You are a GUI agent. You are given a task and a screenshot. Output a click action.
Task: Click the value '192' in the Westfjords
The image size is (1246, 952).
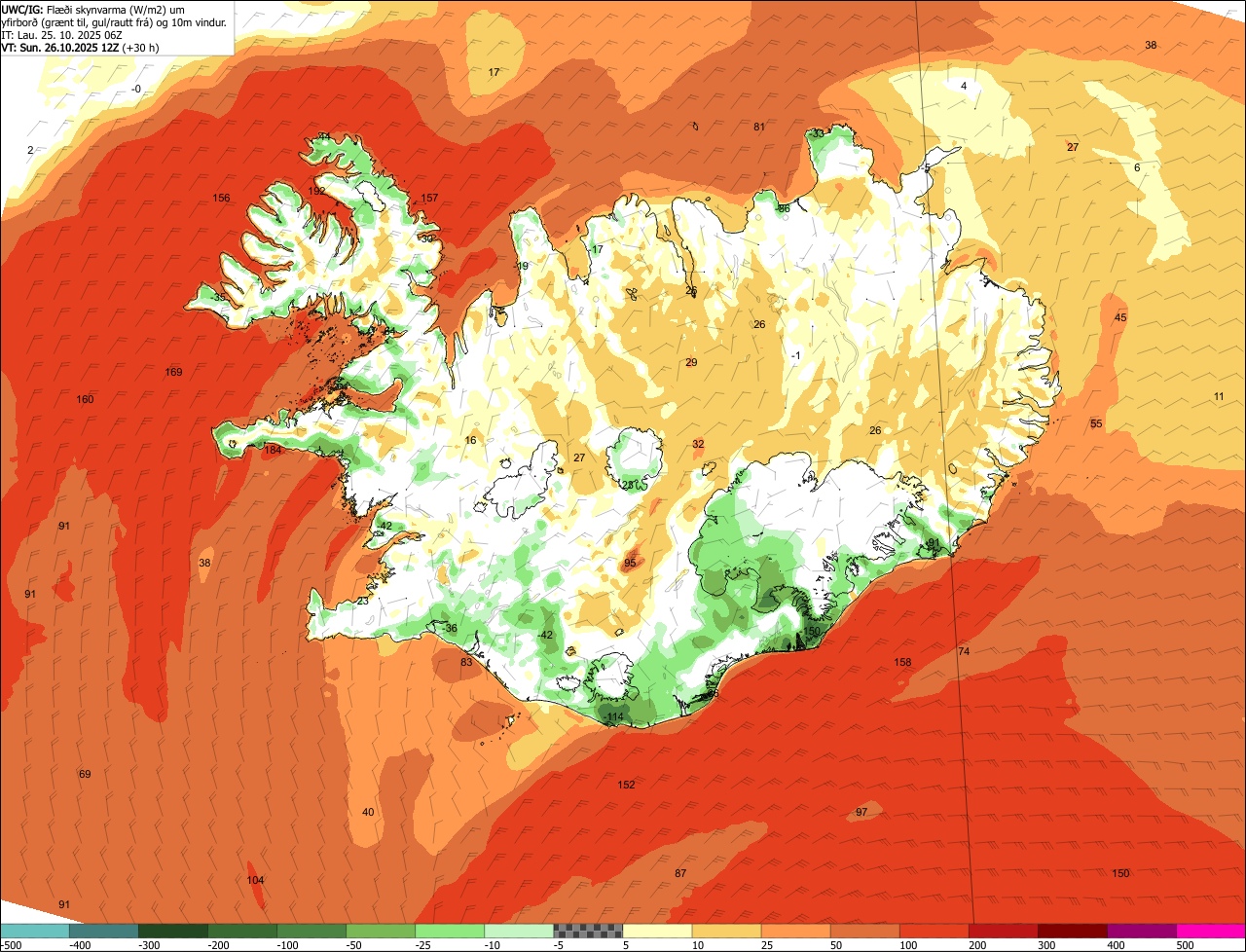tap(317, 192)
